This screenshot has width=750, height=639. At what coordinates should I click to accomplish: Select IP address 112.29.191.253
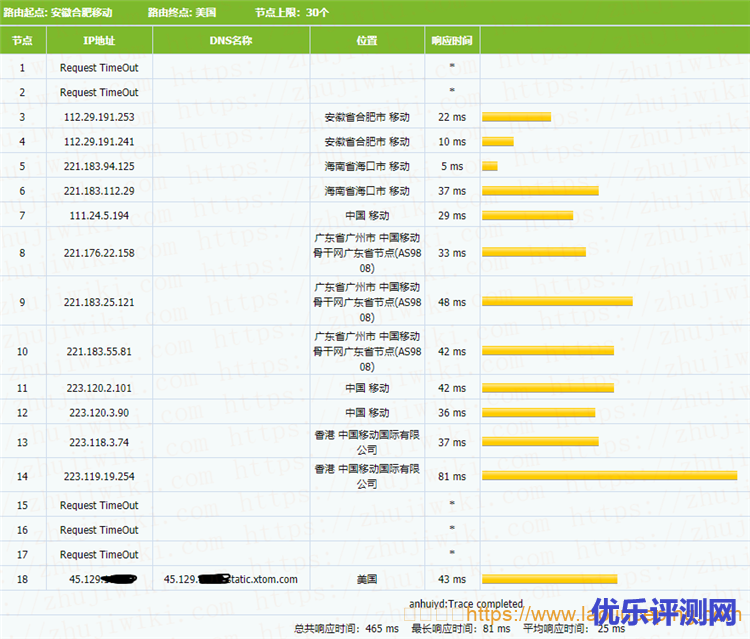pyautogui.click(x=99, y=117)
